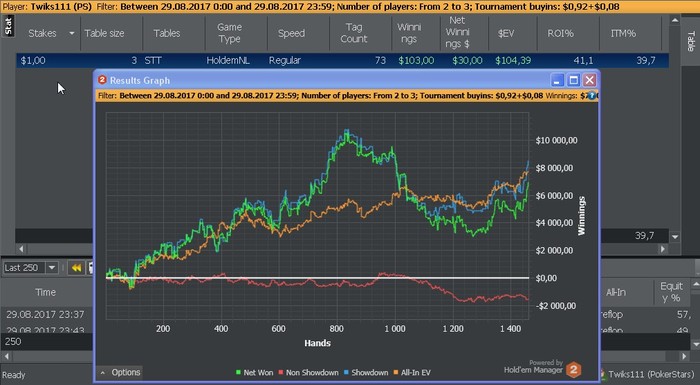
Task: Sort hands by Equity % column
Action: 671,292
